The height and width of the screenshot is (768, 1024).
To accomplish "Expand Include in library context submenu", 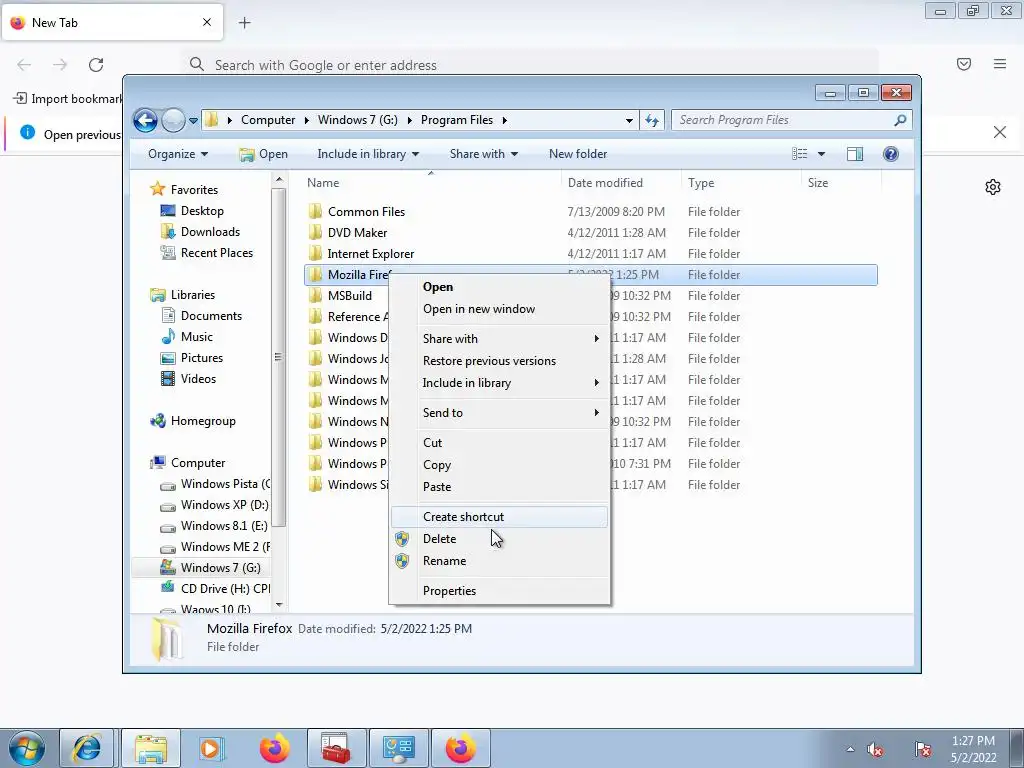I will (x=500, y=383).
